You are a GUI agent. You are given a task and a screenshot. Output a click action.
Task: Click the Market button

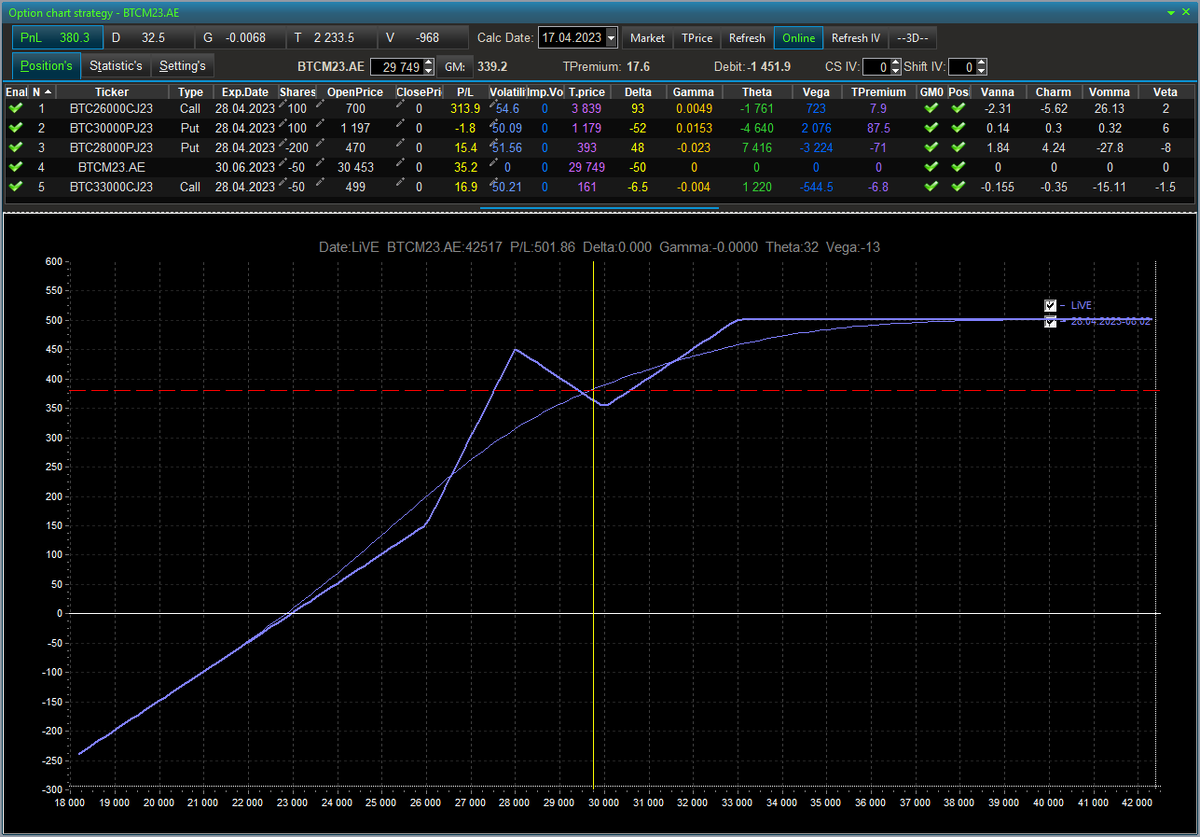click(647, 38)
